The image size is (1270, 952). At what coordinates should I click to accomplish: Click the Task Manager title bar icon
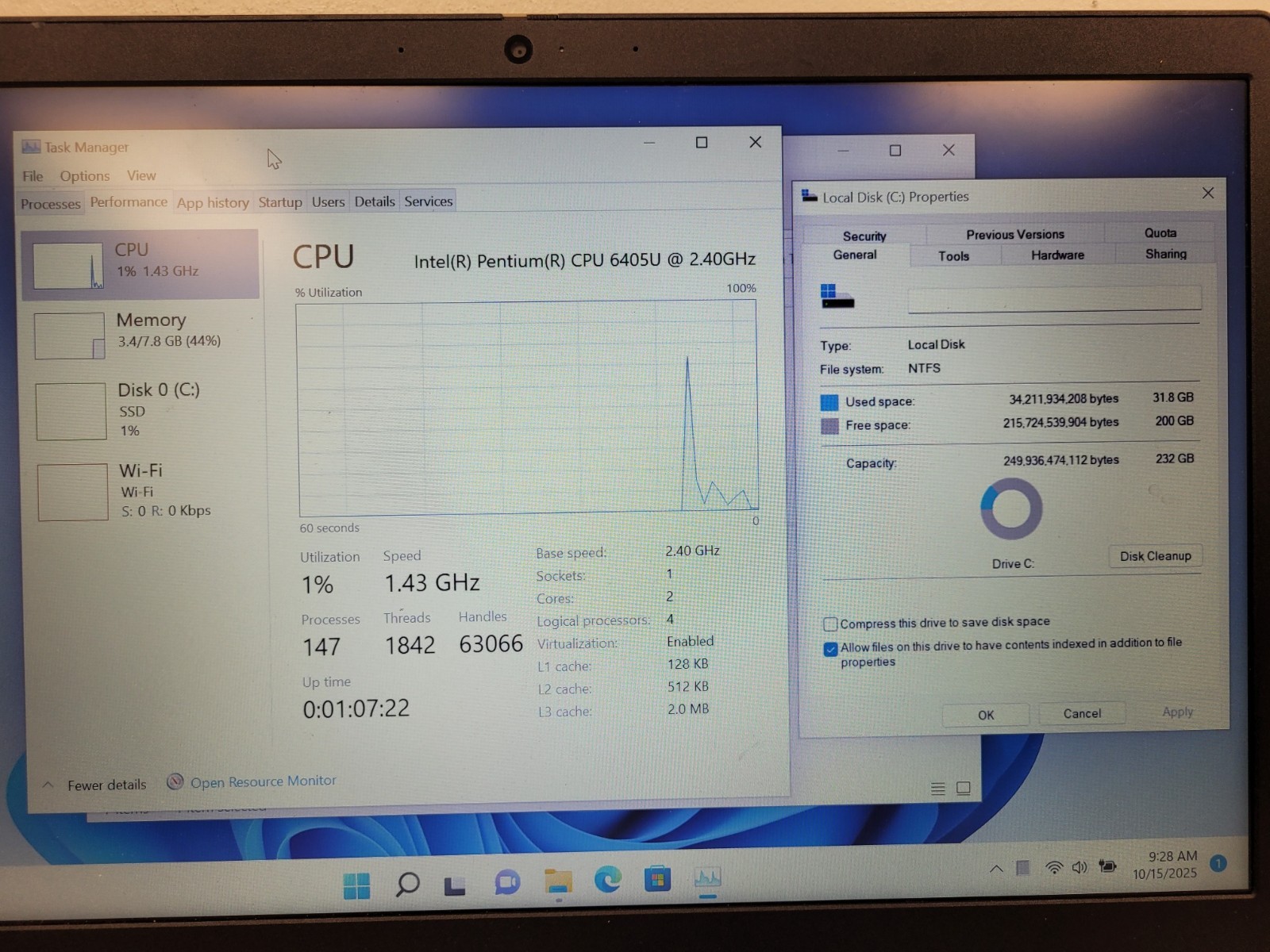click(31, 147)
